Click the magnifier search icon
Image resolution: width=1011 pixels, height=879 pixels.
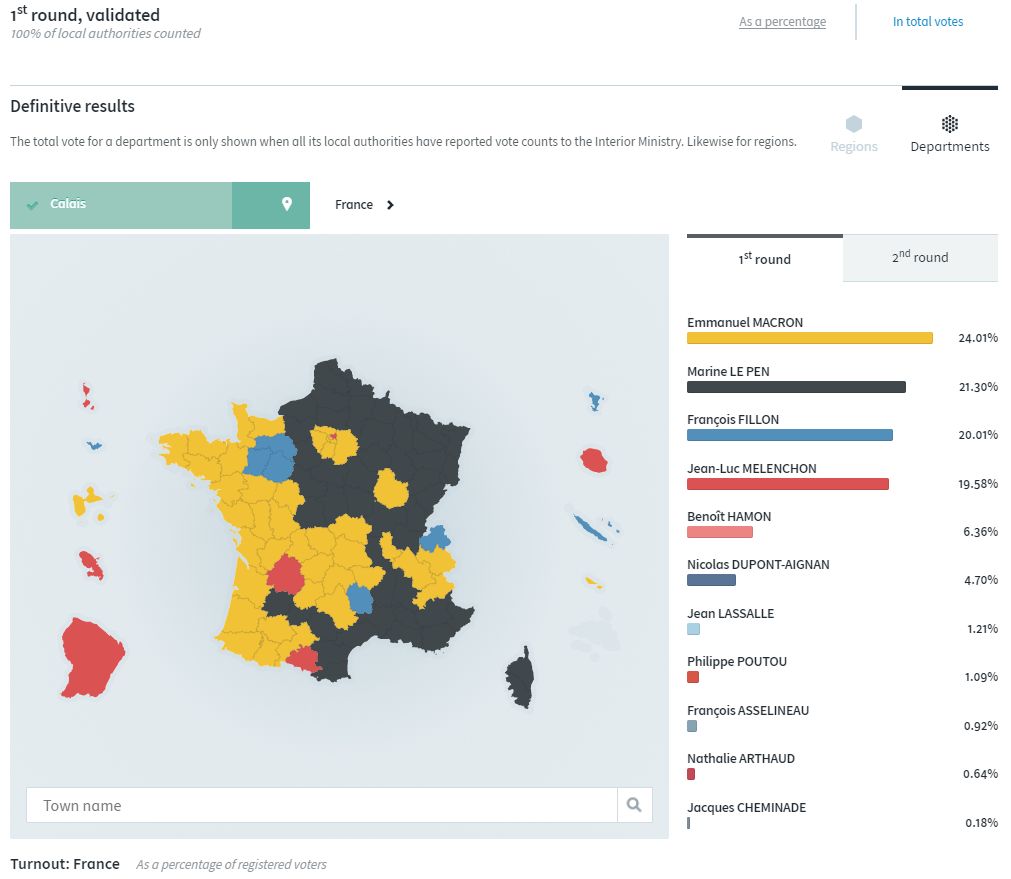[634, 805]
